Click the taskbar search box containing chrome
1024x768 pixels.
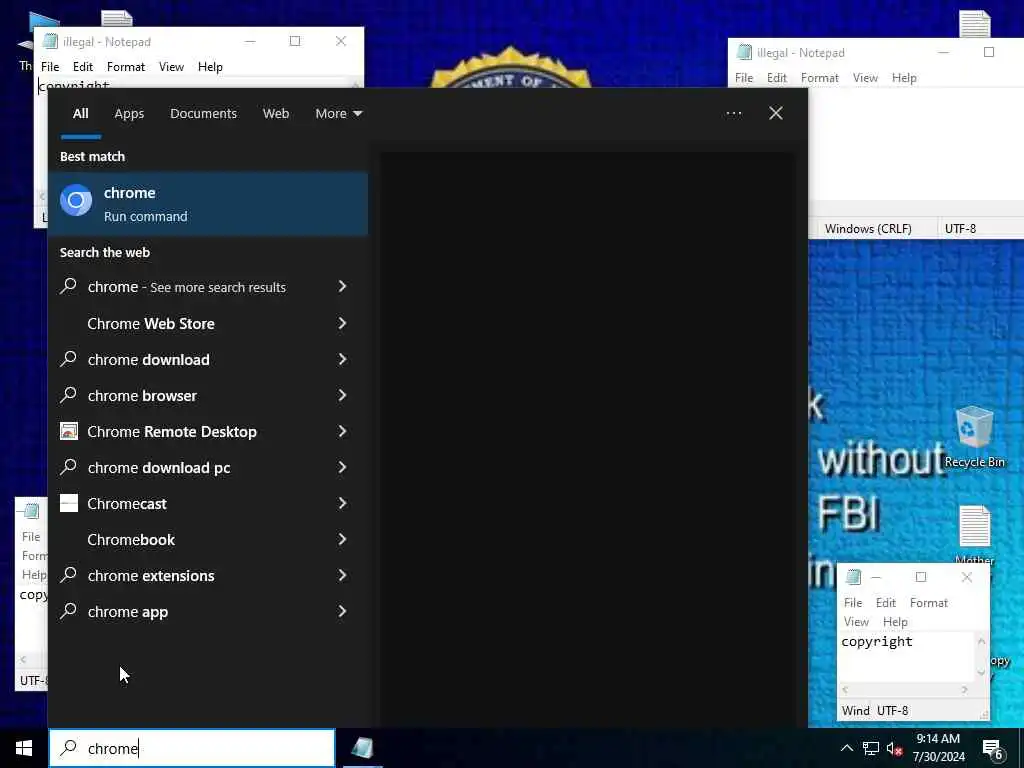(x=192, y=748)
